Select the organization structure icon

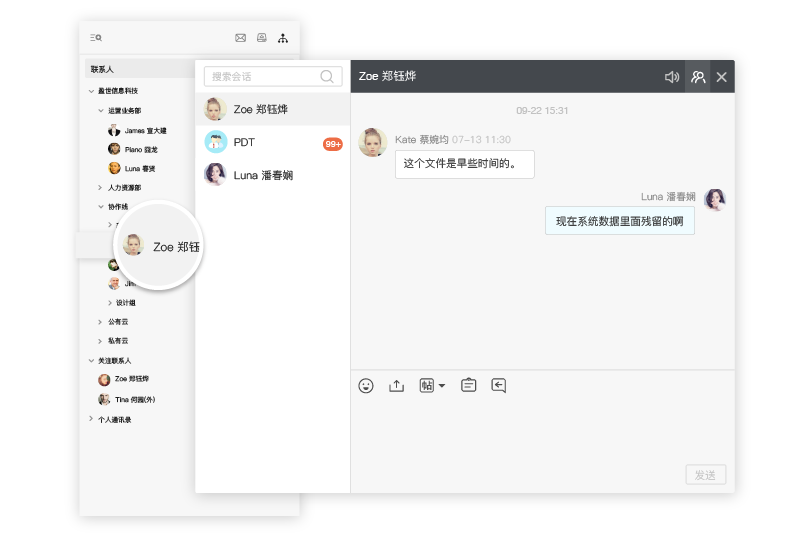pyautogui.click(x=283, y=38)
